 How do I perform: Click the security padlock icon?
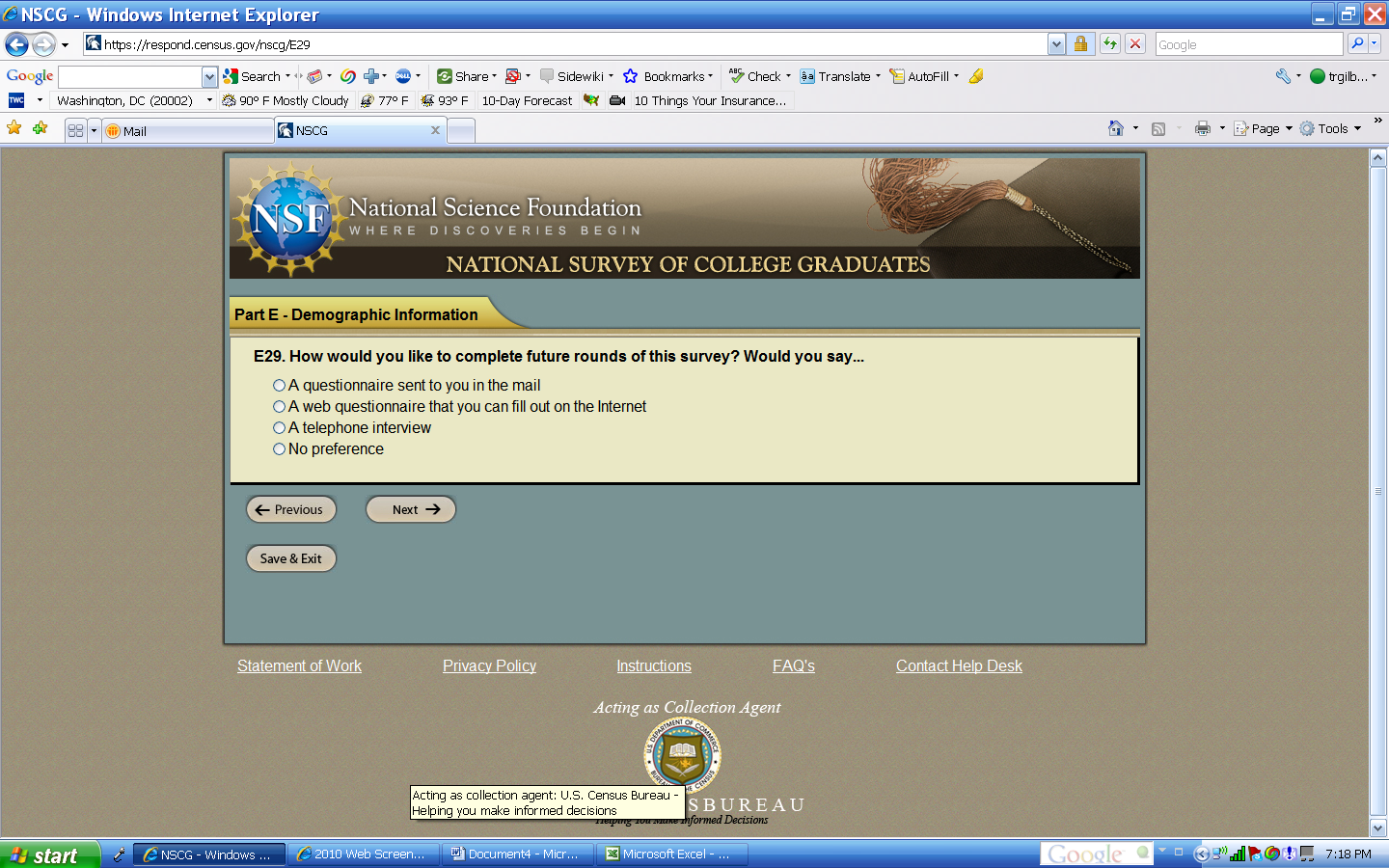[x=1081, y=44]
